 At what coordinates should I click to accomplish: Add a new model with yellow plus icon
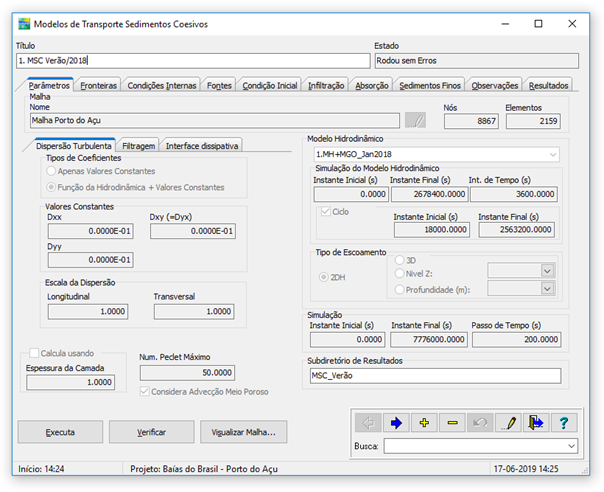pyautogui.click(x=424, y=423)
